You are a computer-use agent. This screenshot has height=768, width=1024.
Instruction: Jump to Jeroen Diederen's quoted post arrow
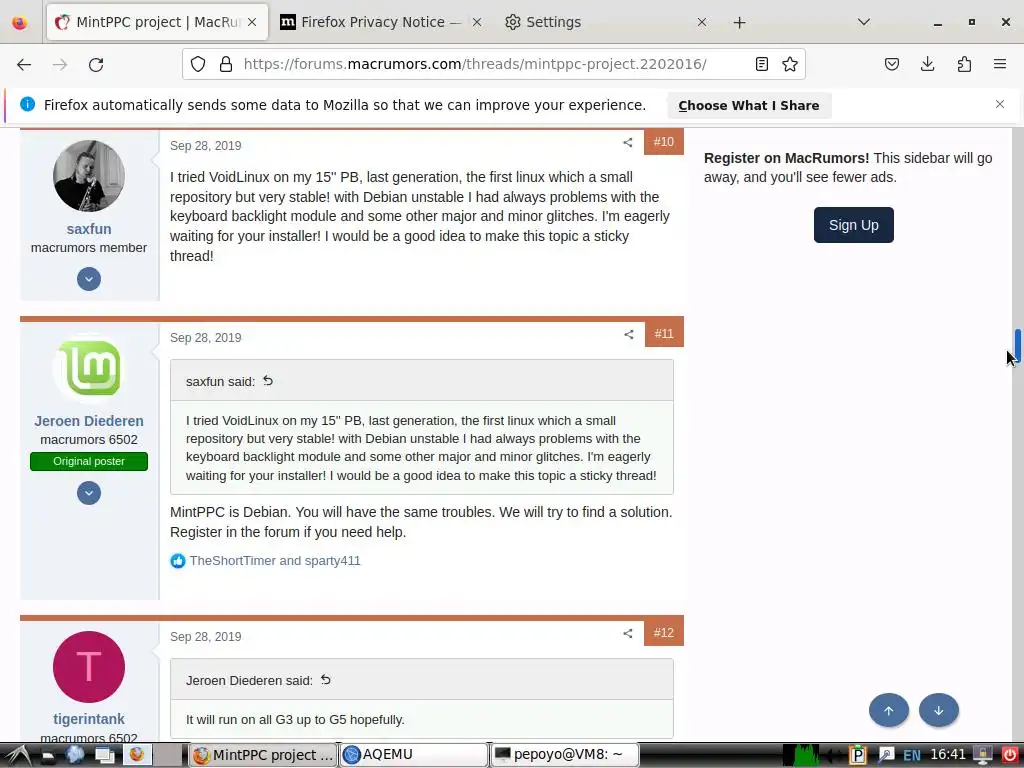pyautogui.click(x=325, y=680)
